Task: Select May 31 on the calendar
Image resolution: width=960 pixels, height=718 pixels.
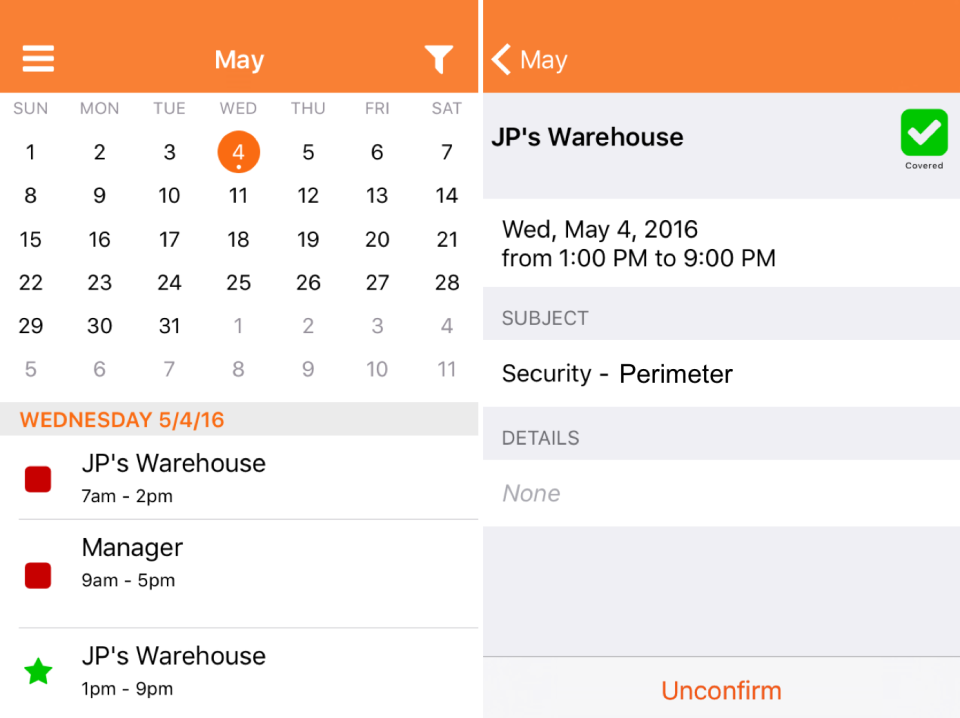Action: (x=169, y=325)
